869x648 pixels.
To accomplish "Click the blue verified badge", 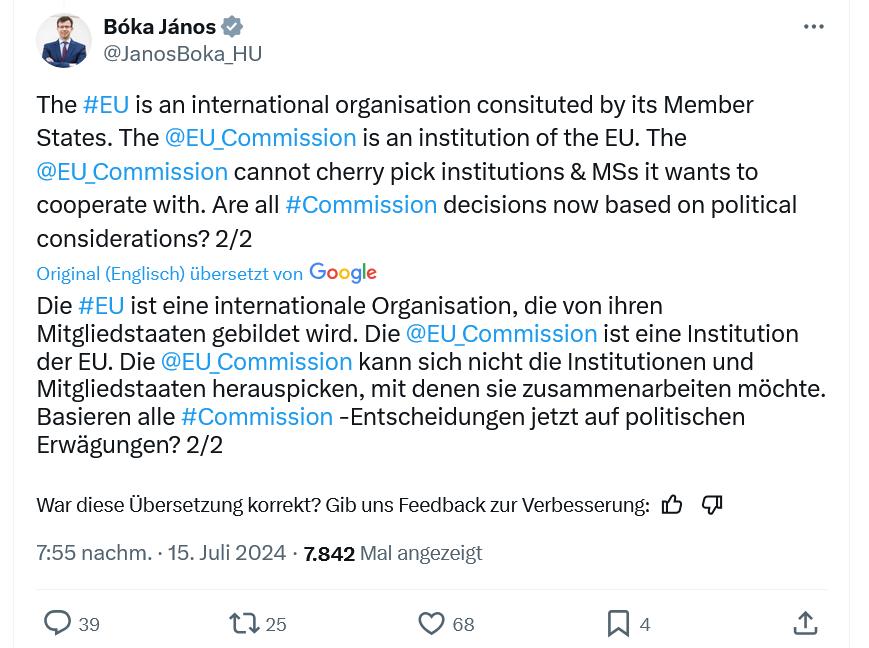I will [x=232, y=27].
